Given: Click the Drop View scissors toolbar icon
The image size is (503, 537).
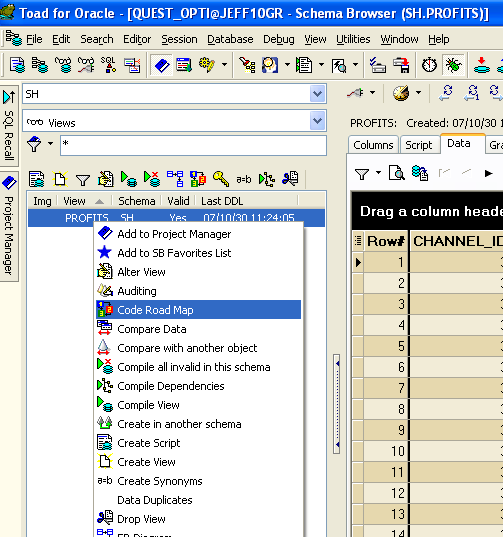Looking at the screenshot, I should (290, 179).
